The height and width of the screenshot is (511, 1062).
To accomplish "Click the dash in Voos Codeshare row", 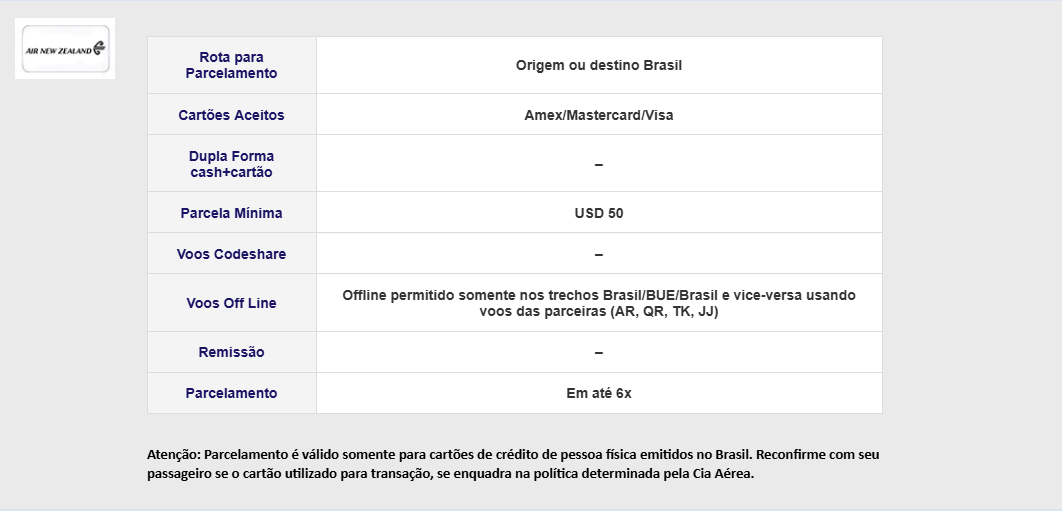I will click(599, 254).
